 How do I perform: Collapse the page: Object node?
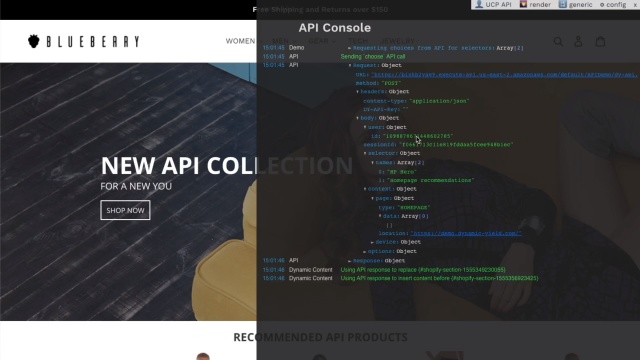point(372,198)
